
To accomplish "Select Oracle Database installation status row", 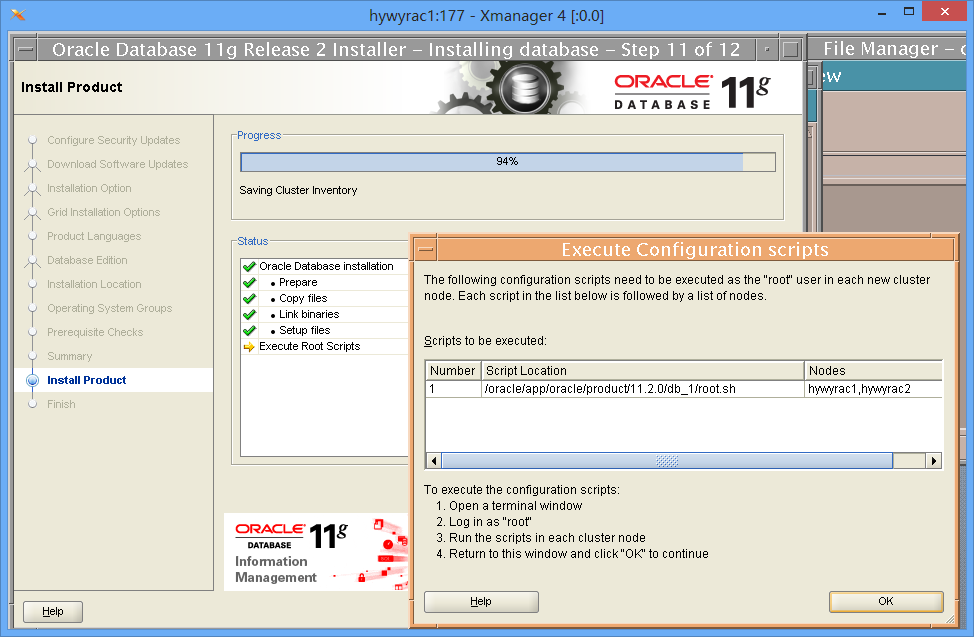I will pyautogui.click(x=325, y=267).
